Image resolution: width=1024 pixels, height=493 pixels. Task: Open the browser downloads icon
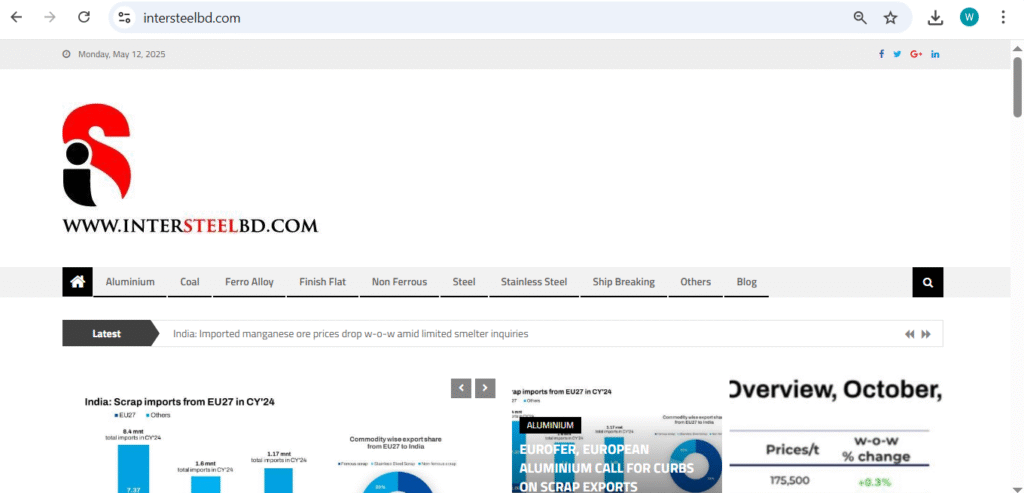click(x=935, y=18)
